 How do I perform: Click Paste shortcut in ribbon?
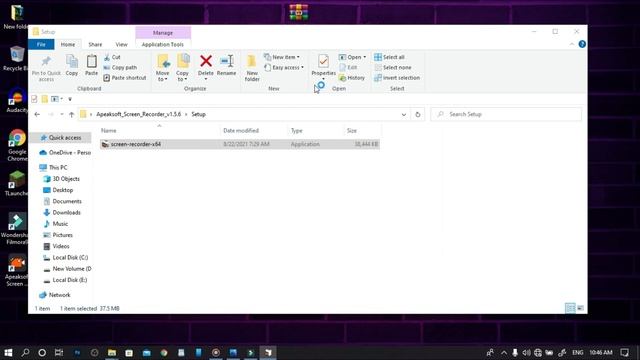coord(125,78)
